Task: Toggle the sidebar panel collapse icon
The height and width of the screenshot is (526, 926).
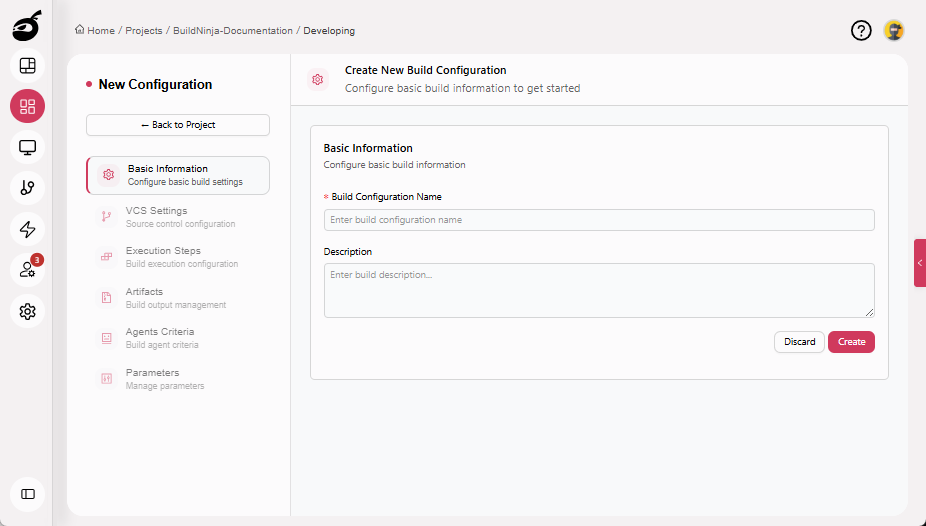Action: (x=27, y=494)
